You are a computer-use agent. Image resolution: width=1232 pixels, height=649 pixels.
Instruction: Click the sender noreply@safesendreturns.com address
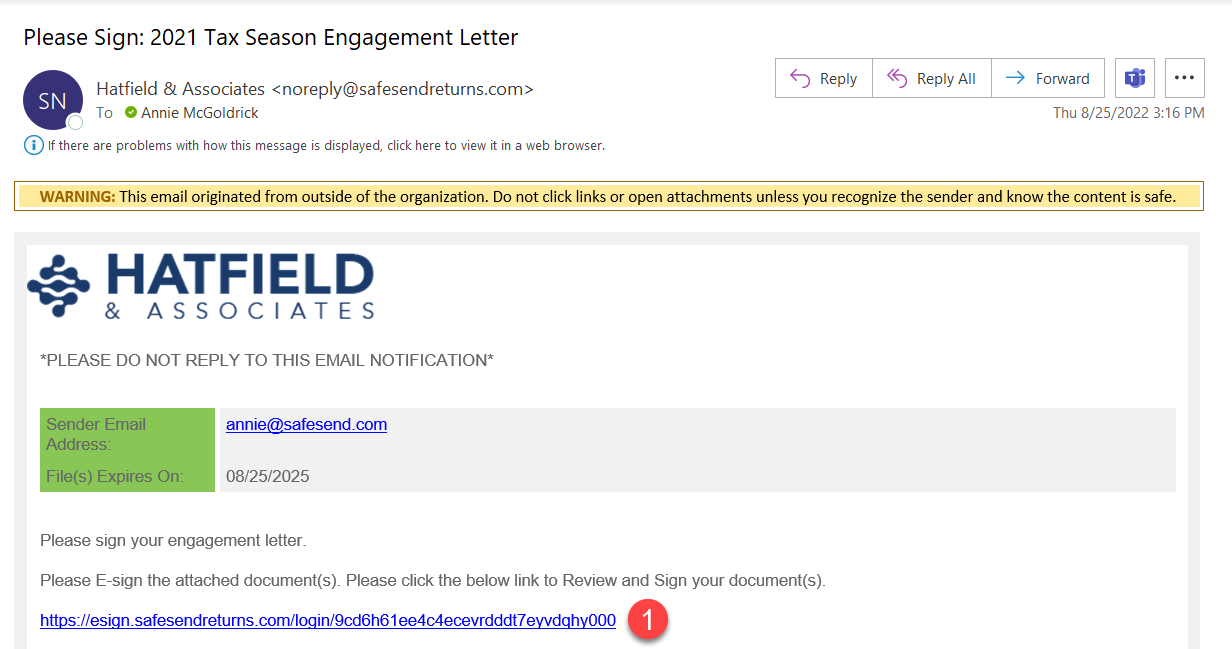tap(402, 89)
